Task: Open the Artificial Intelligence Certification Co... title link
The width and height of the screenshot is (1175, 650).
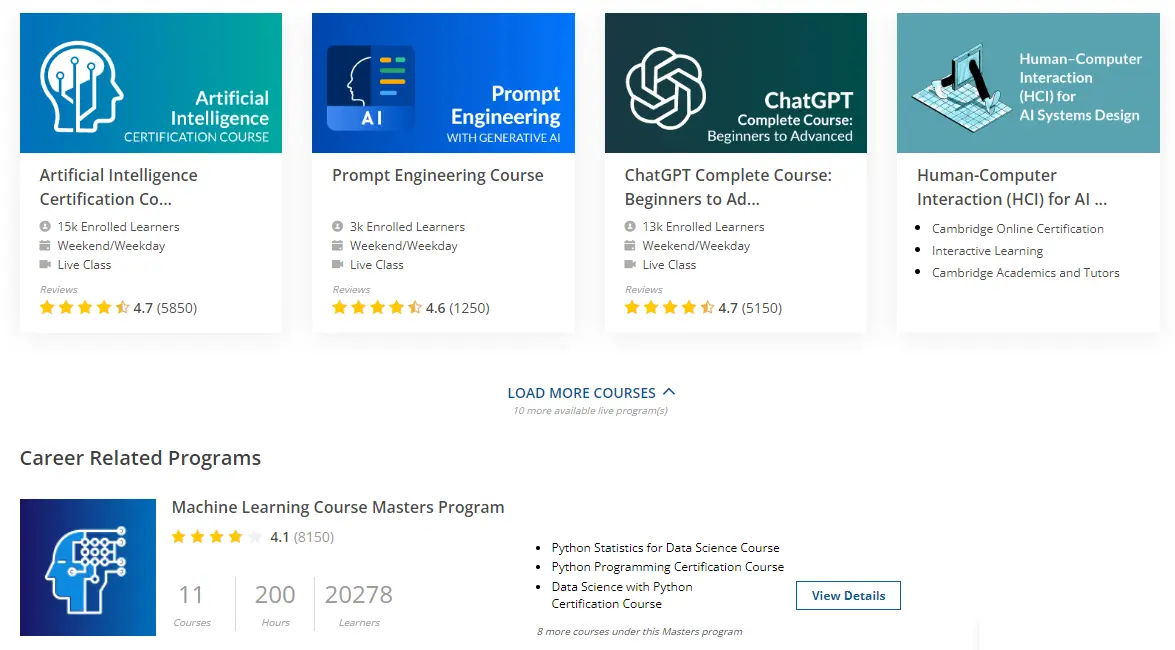Action: 118,187
